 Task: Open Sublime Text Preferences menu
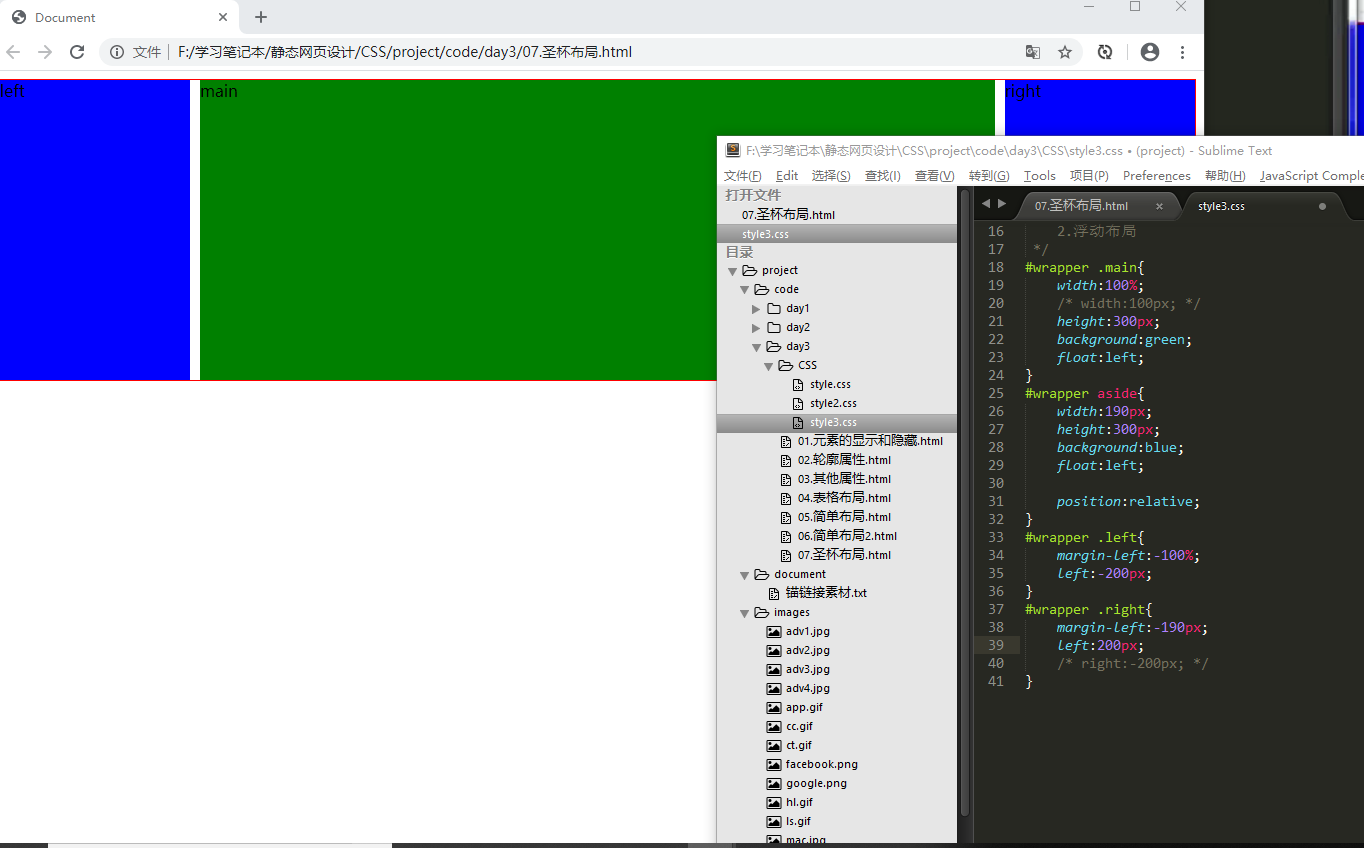[1157, 176]
